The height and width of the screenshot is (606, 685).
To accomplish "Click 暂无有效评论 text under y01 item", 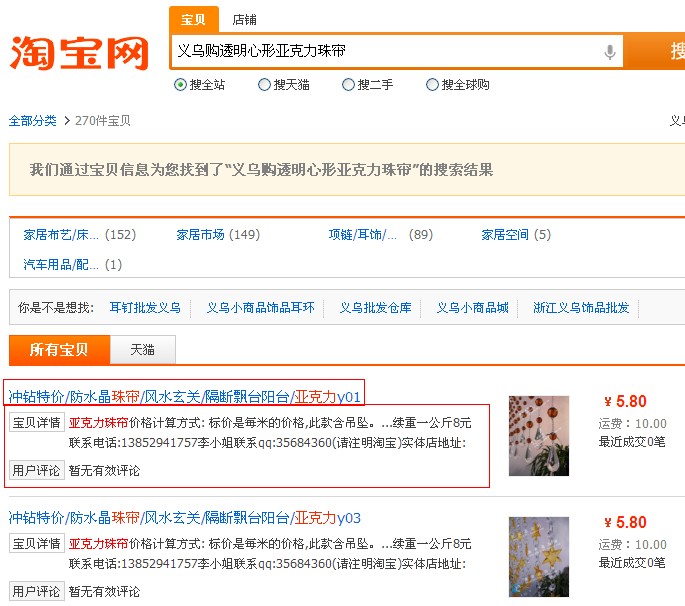I will pos(104,471).
